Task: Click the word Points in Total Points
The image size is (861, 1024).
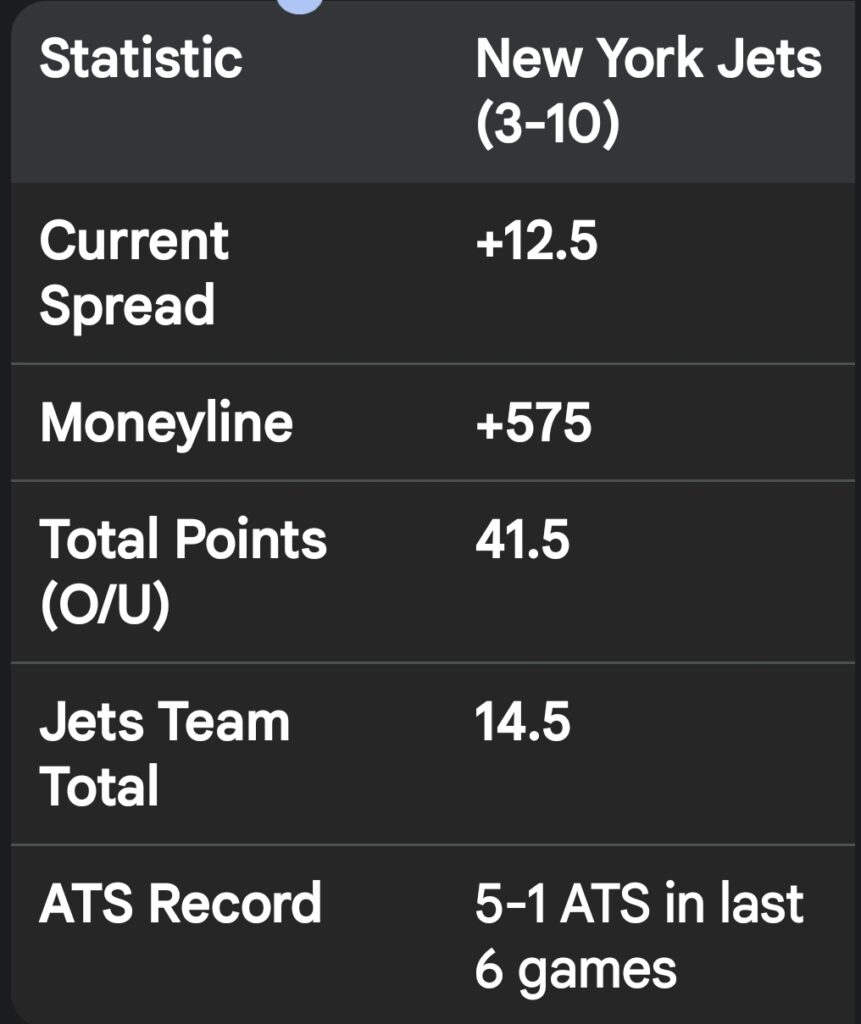Action: [249, 540]
